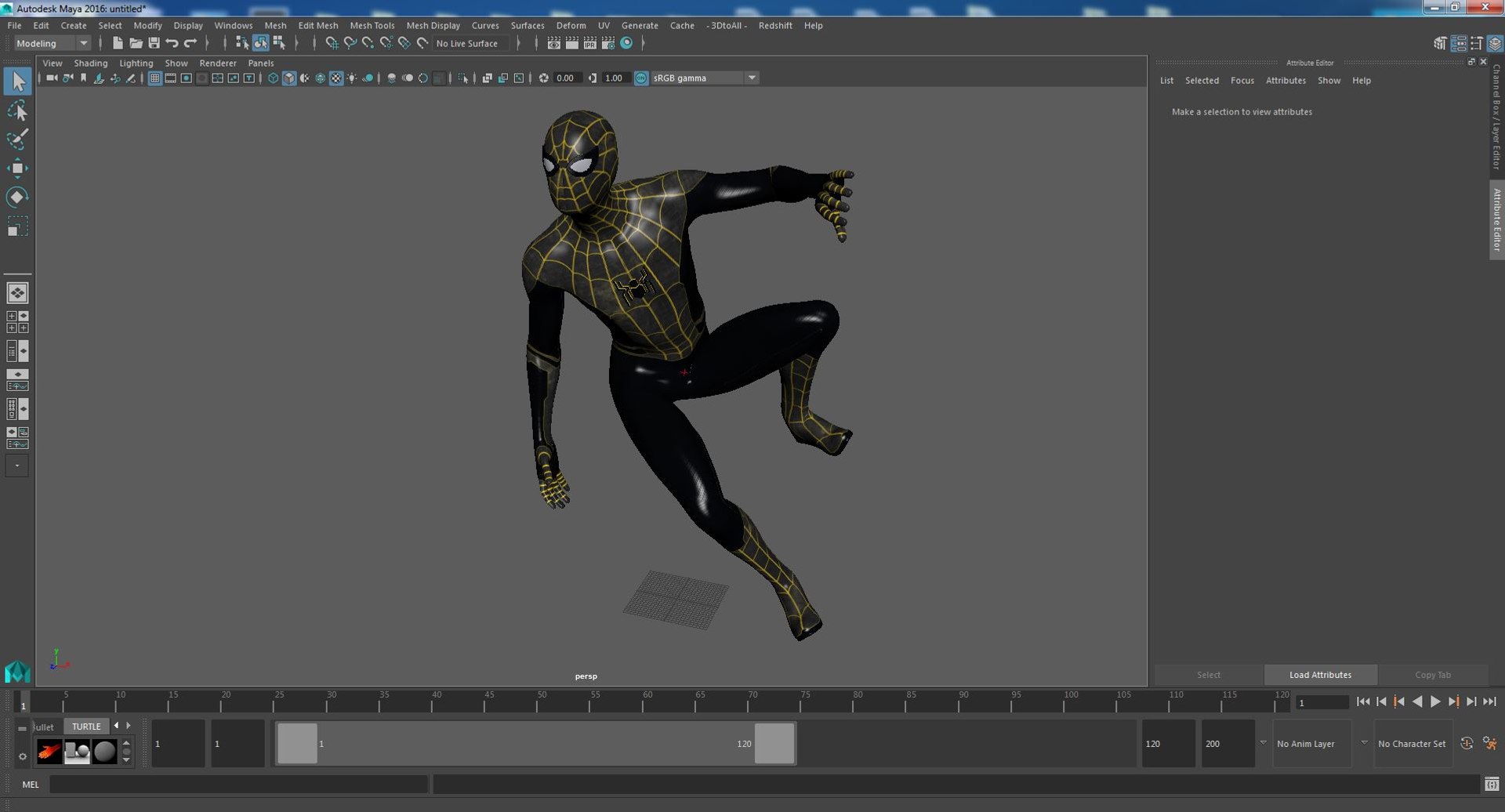The height and width of the screenshot is (812, 1505).
Task: Click the Select by component type icon
Action: click(x=278, y=43)
